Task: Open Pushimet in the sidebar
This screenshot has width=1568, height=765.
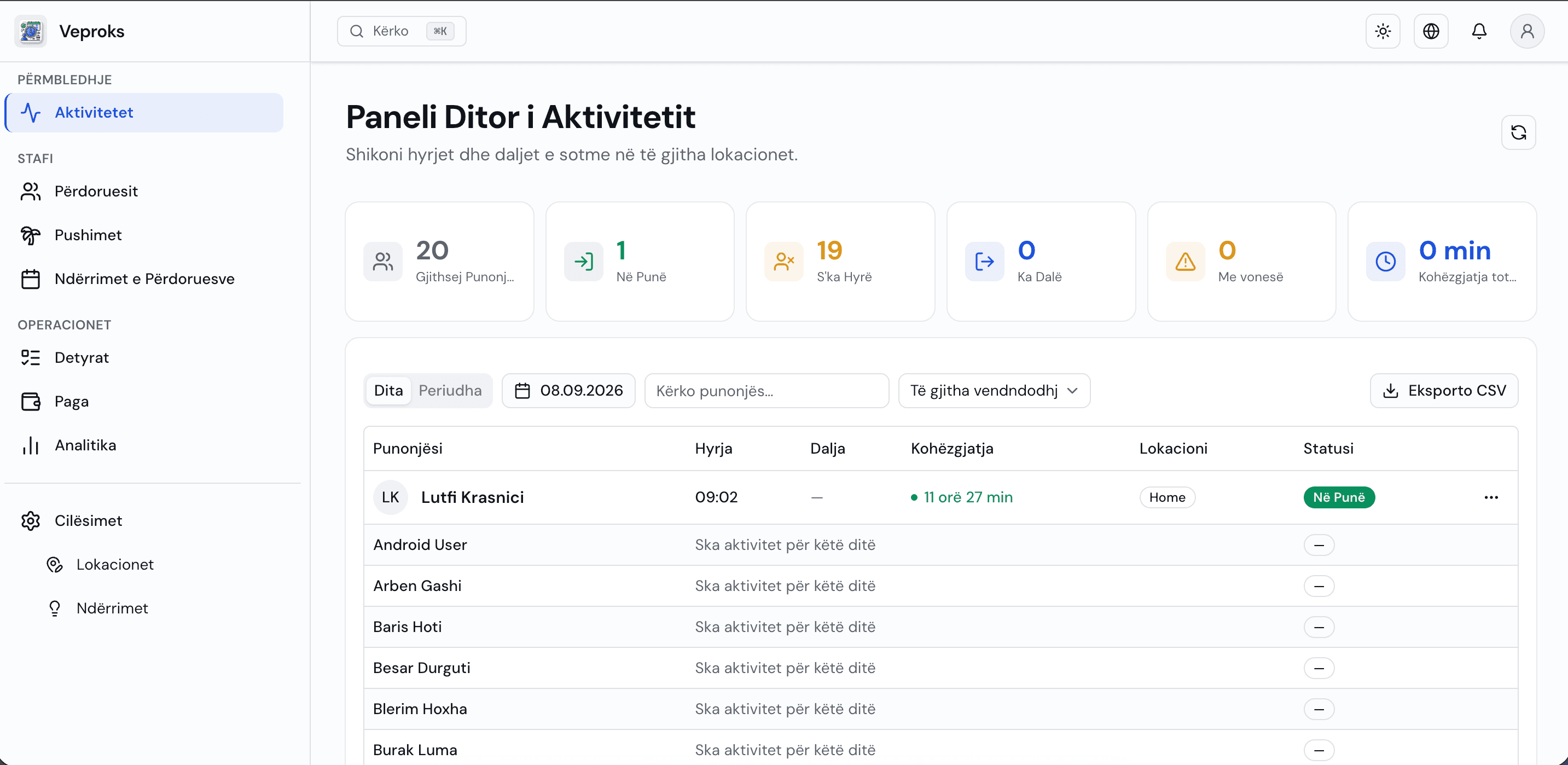Action: click(x=144, y=235)
